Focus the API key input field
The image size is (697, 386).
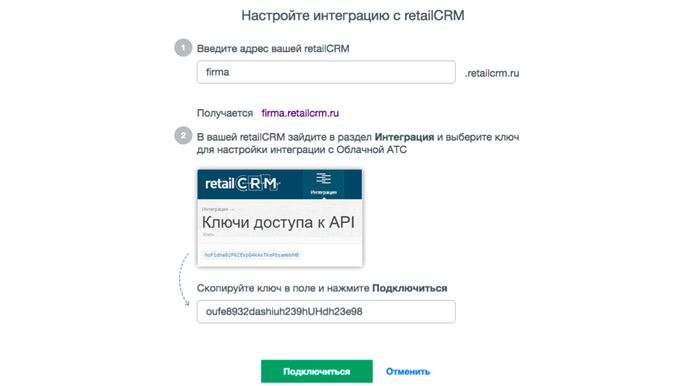(326, 311)
